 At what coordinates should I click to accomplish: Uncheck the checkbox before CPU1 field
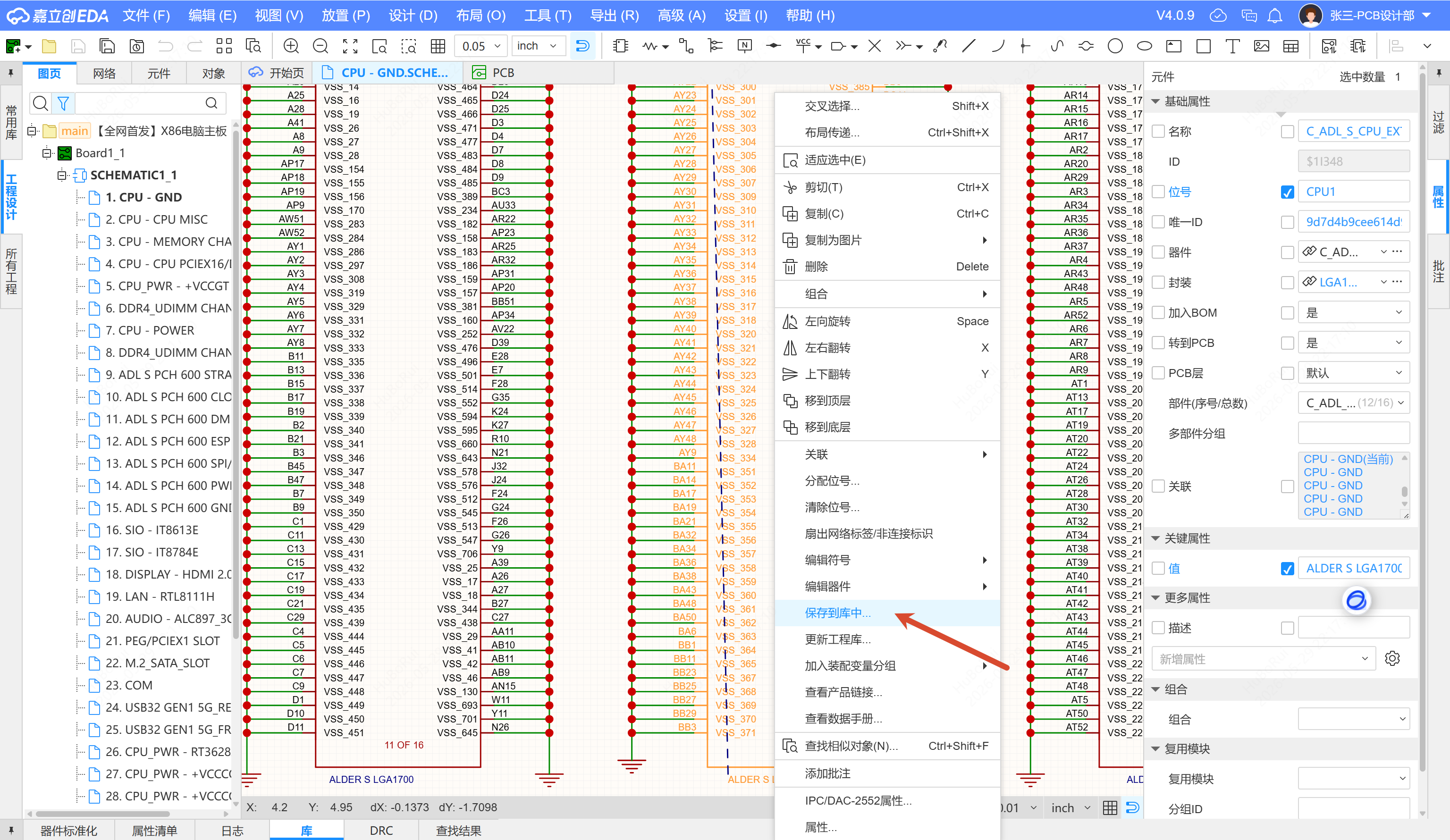pyautogui.click(x=1288, y=192)
